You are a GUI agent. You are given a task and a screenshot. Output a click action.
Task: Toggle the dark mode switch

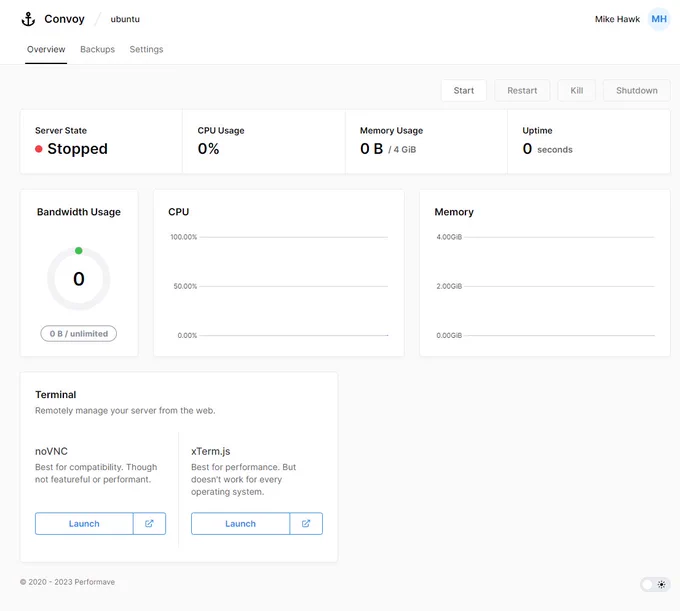pyautogui.click(x=655, y=584)
